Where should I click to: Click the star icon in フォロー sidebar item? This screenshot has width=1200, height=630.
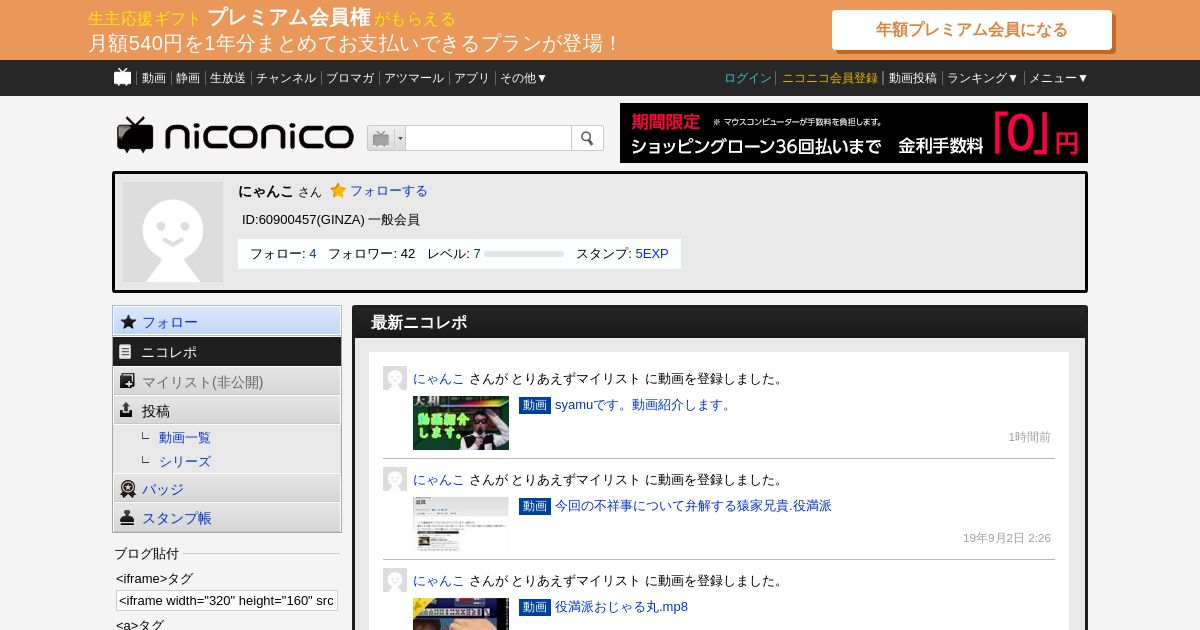pos(128,322)
